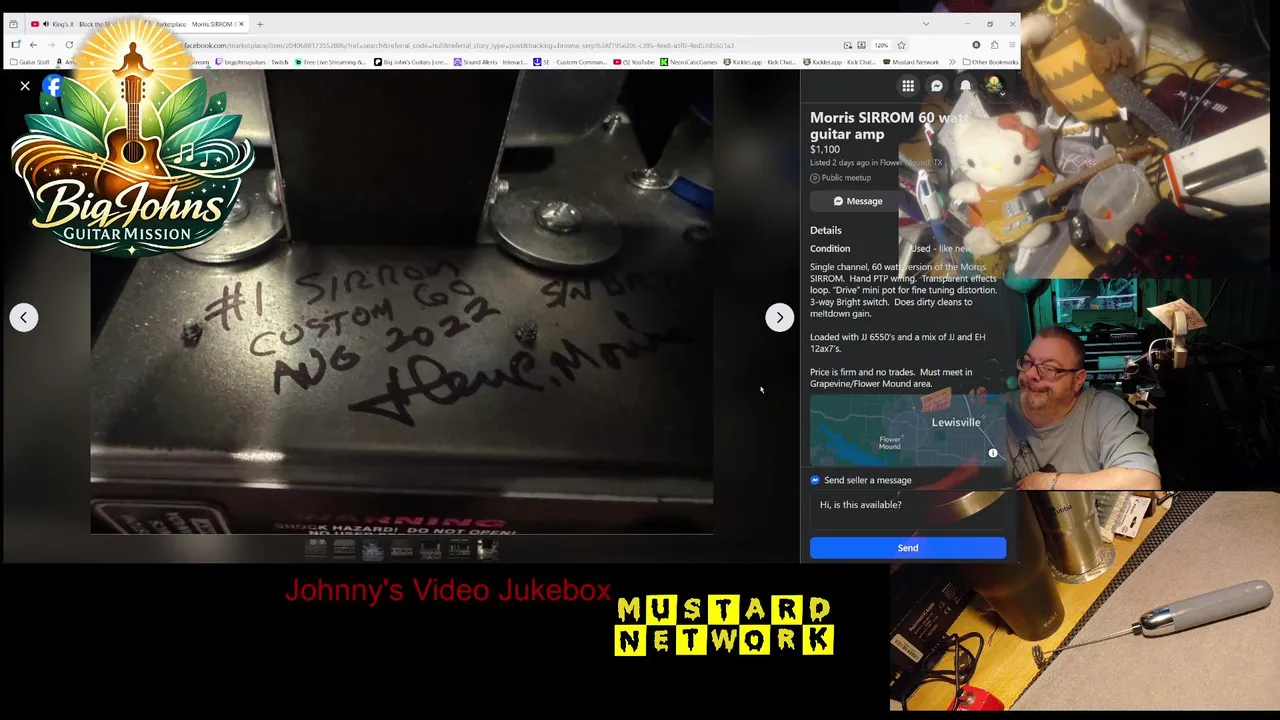This screenshot has height=720, width=1280.
Task: Click the browser Forward arrow
Action: (x=51, y=45)
